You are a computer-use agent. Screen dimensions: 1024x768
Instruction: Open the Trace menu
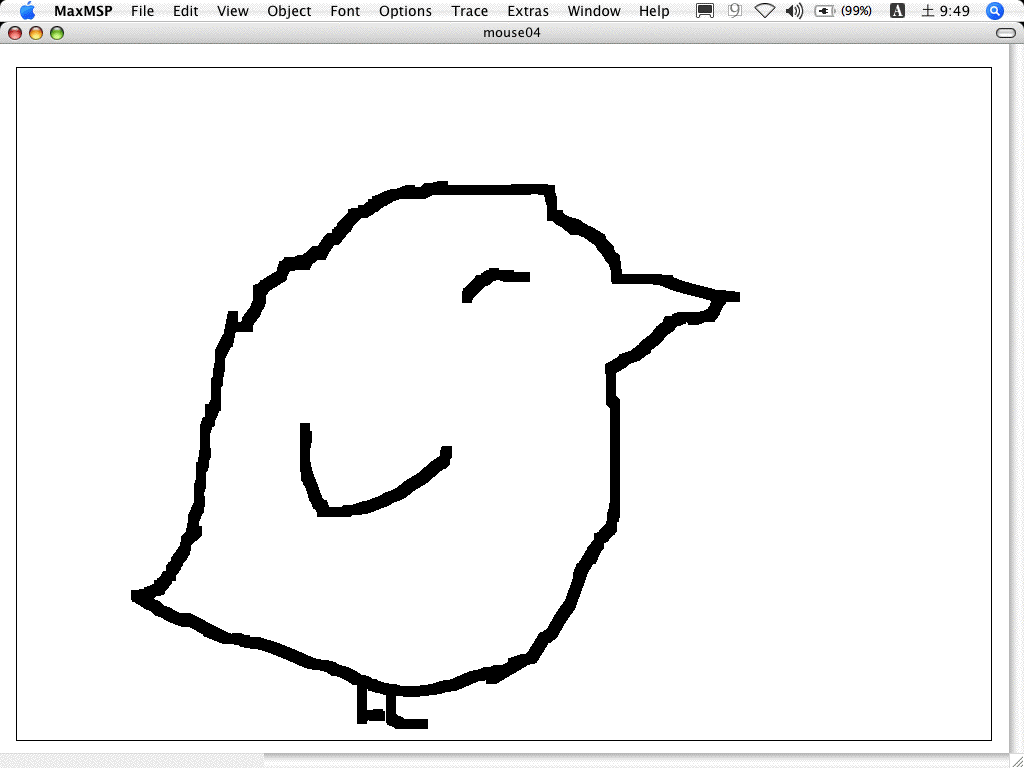pos(470,11)
